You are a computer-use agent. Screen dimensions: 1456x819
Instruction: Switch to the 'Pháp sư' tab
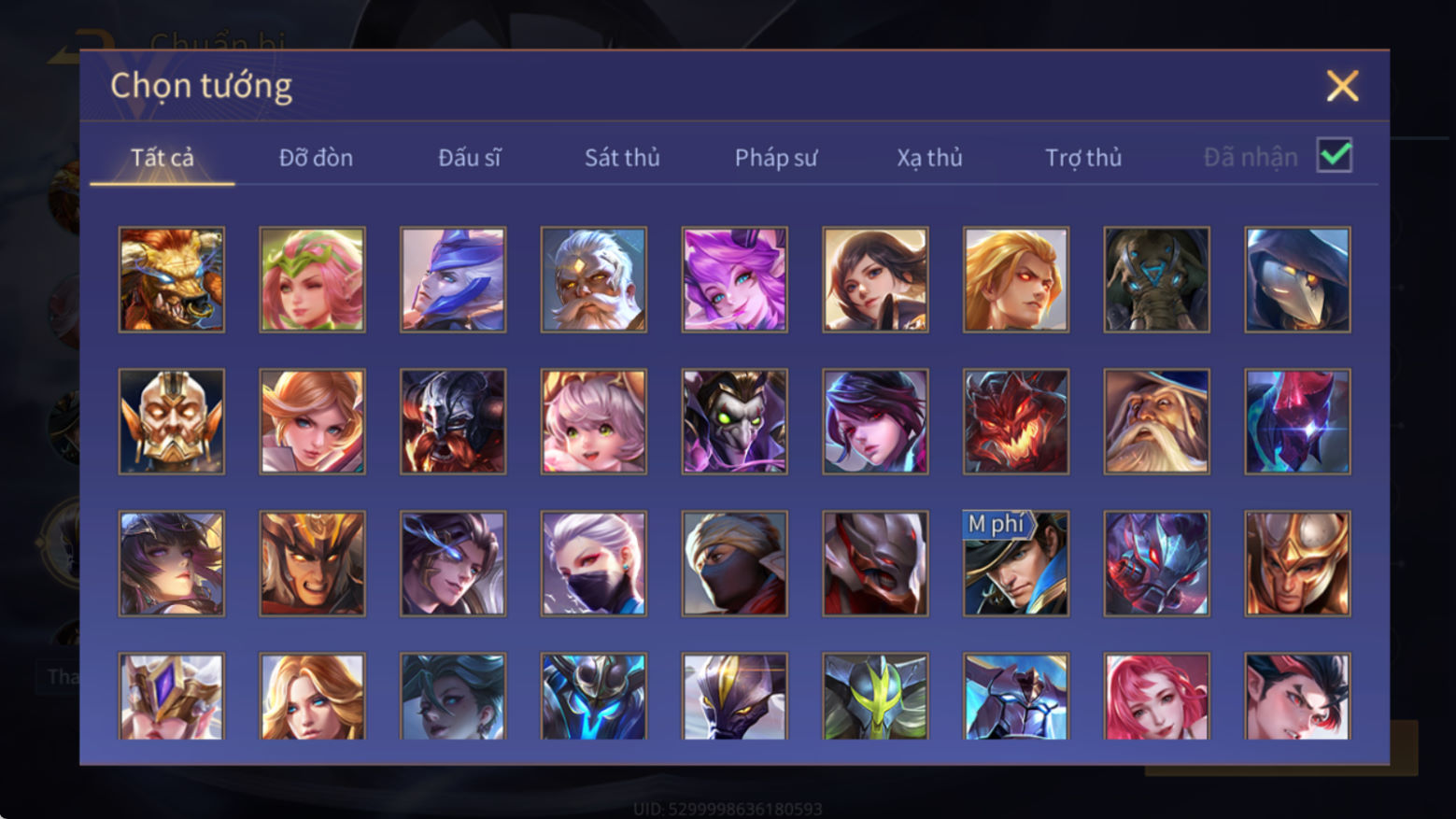pyautogui.click(x=775, y=158)
